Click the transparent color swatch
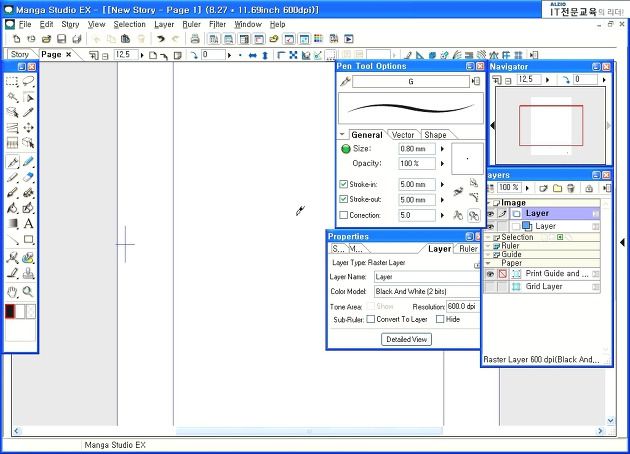Image resolution: width=630 pixels, height=454 pixels. coord(31,311)
